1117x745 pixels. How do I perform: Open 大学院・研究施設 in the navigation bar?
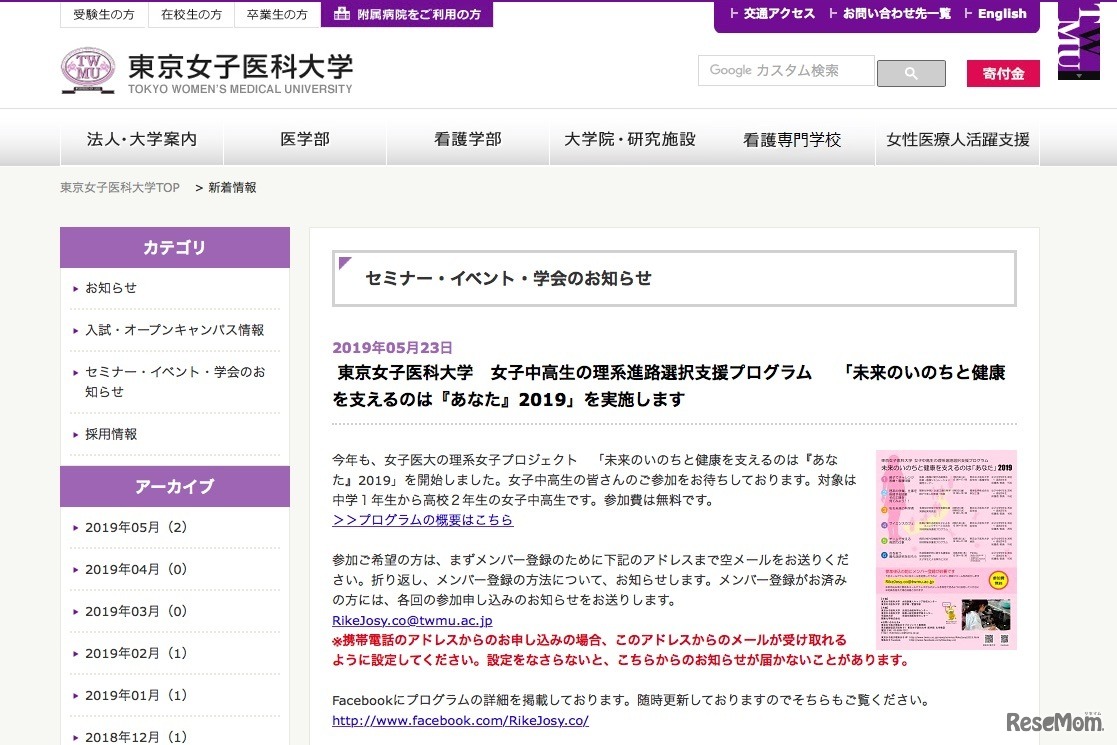(630, 140)
